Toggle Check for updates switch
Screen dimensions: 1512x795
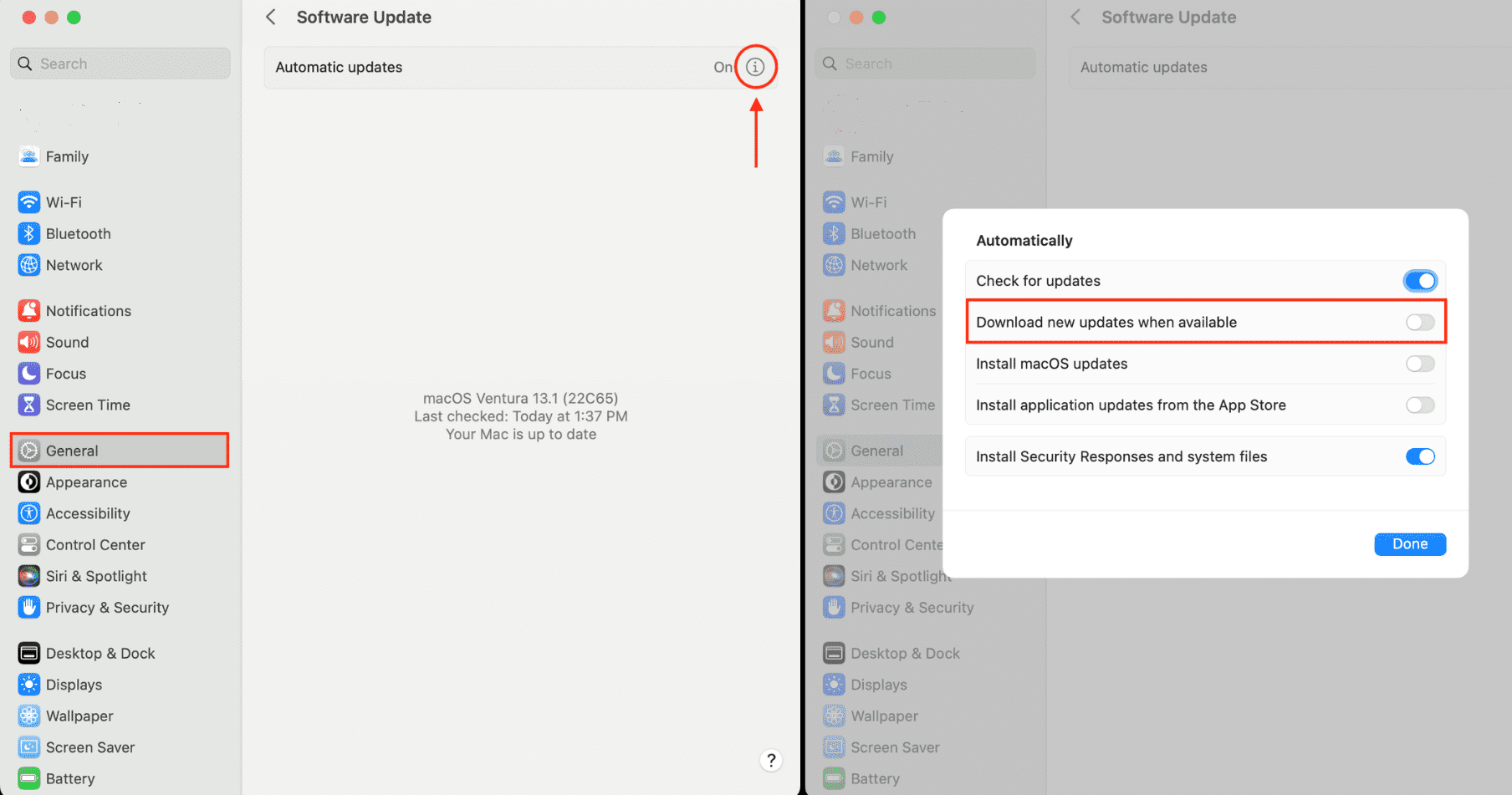click(x=1420, y=281)
